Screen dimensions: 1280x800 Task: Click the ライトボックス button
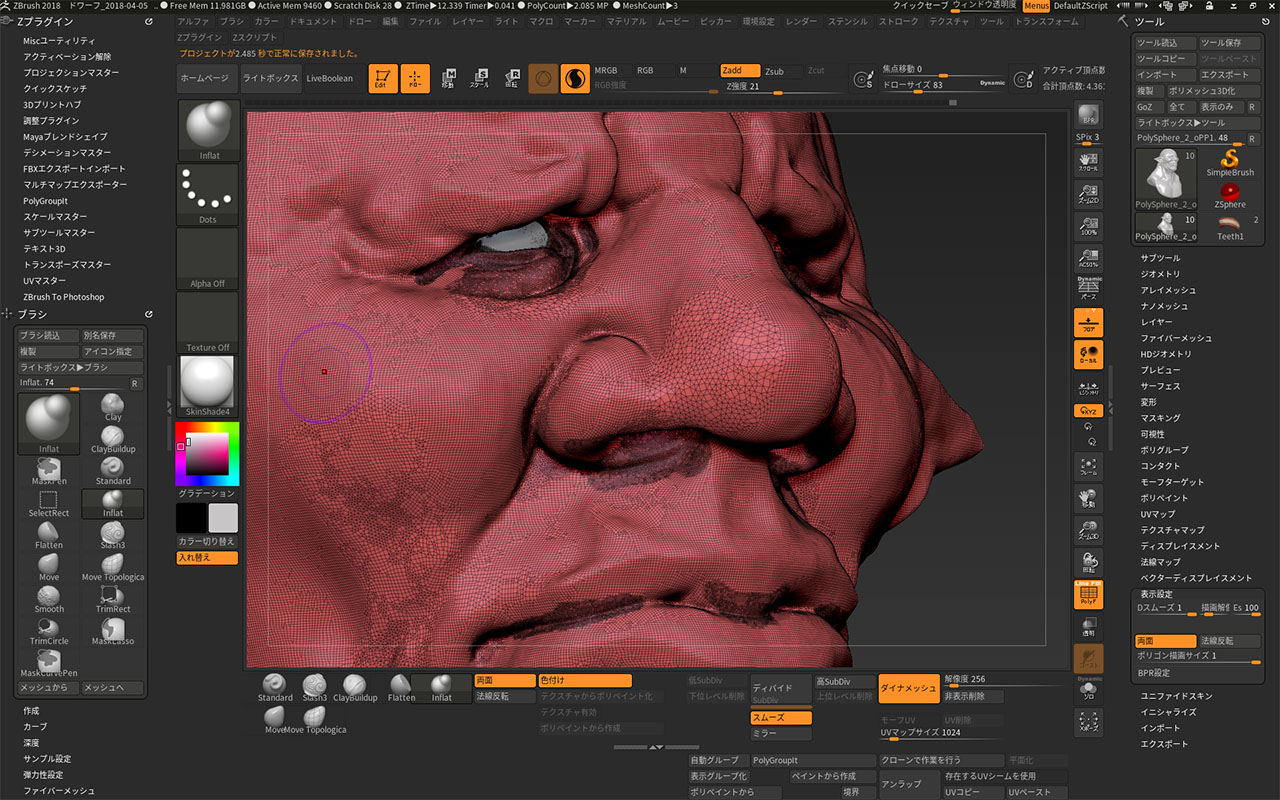pyautogui.click(x=269, y=78)
